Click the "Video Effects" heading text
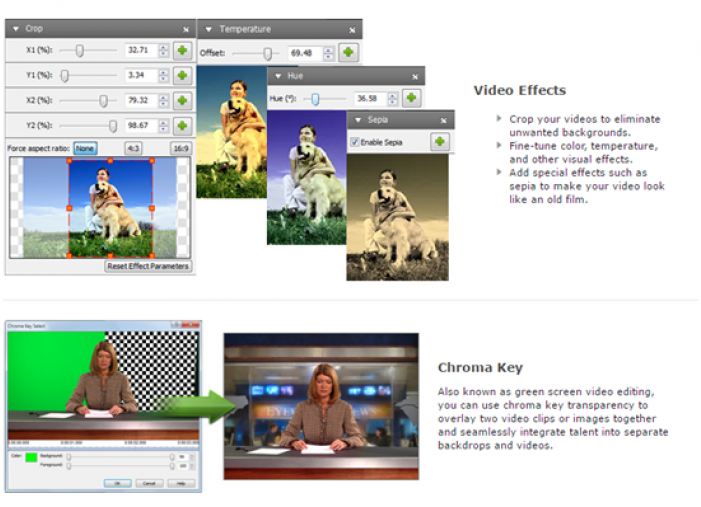701x507 pixels. 519,90
